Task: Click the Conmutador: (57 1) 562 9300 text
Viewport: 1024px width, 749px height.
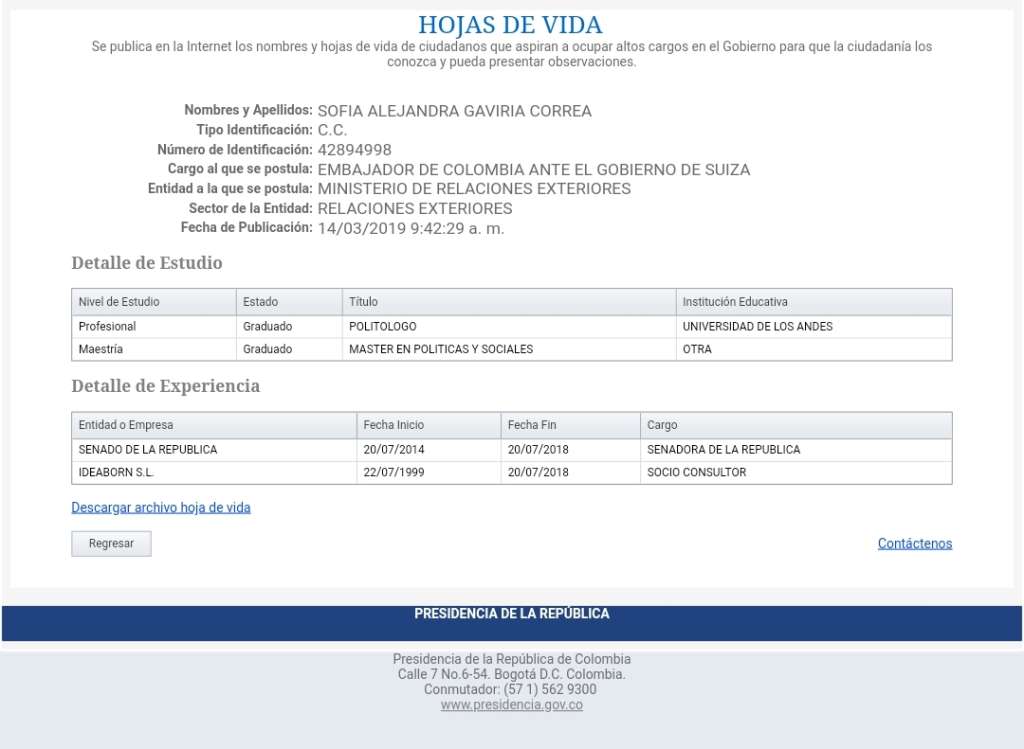Action: click(510, 690)
